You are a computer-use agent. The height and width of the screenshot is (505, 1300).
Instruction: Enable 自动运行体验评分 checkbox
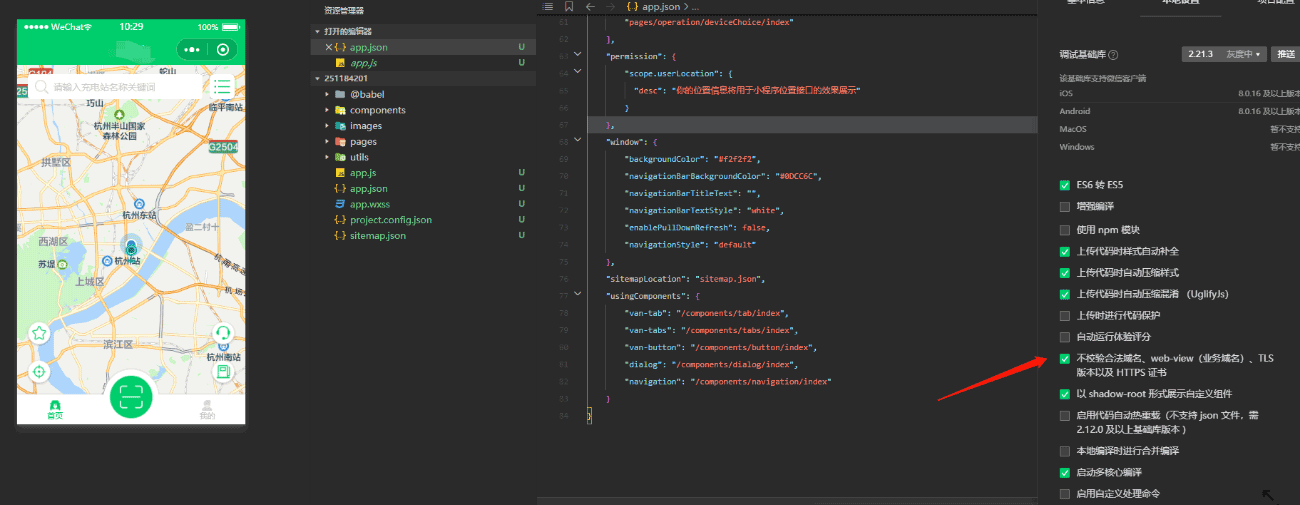coord(1065,337)
